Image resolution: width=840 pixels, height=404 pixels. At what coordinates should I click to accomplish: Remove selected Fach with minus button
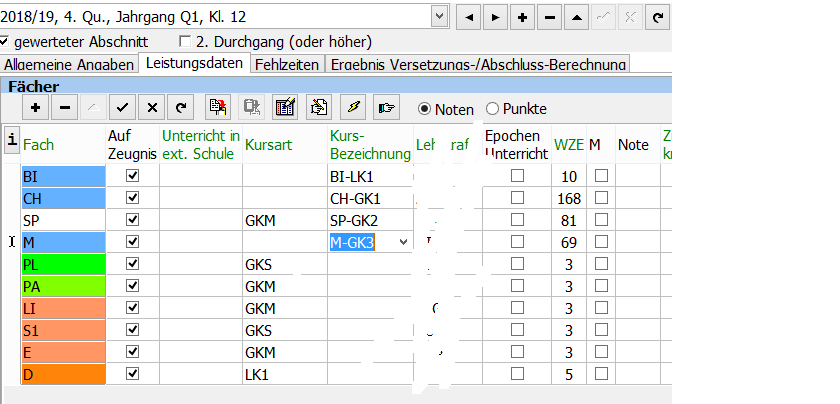(64, 108)
